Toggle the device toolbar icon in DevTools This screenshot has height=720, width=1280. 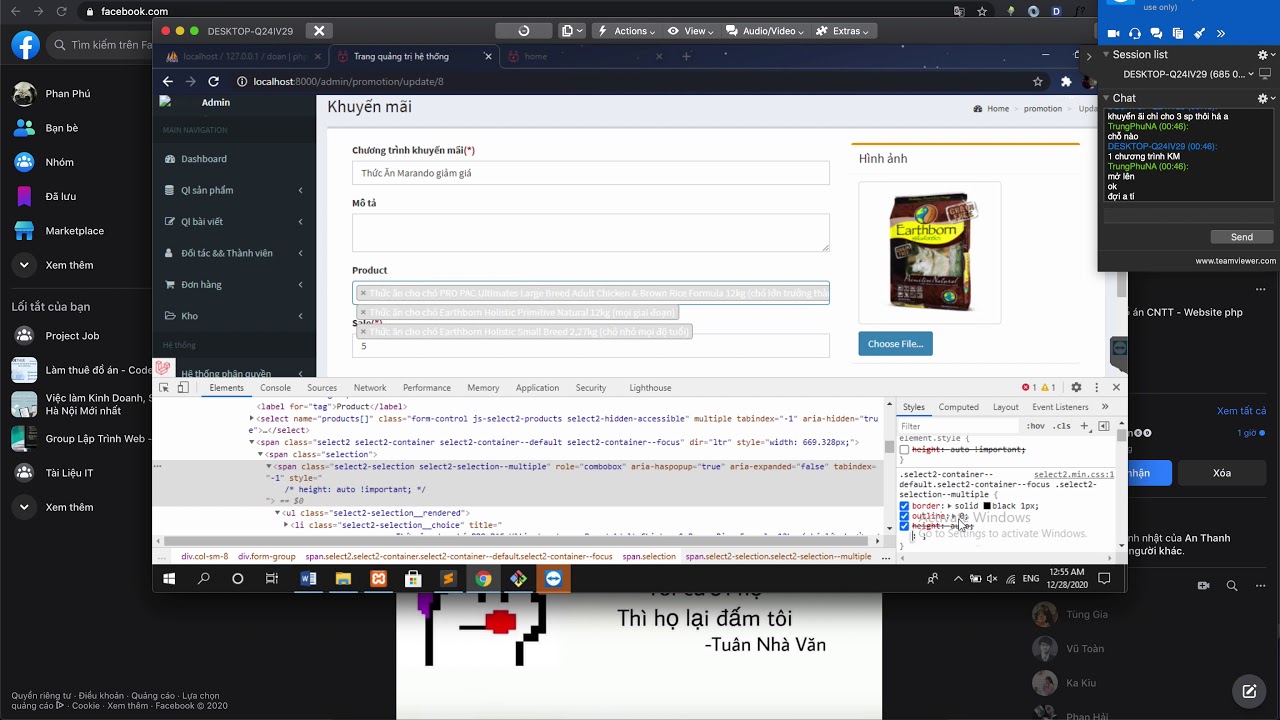click(183, 388)
